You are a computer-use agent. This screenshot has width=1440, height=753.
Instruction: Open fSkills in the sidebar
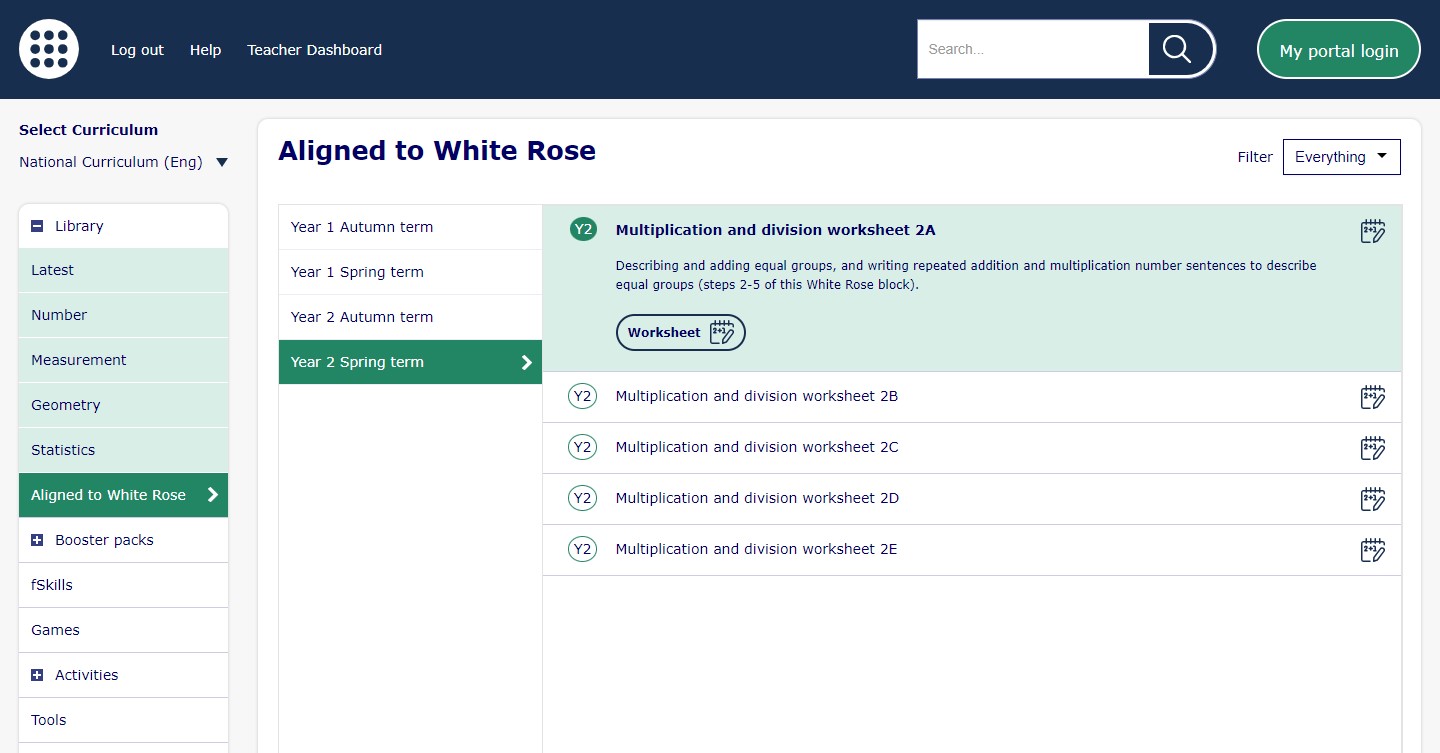[123, 585]
